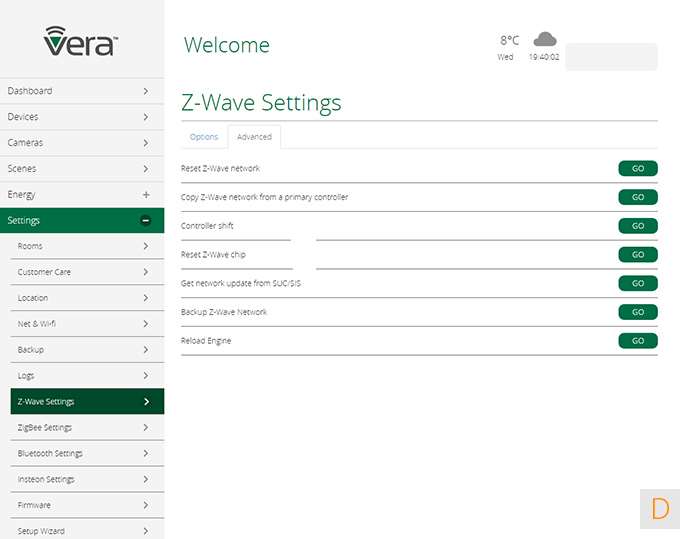
Task: Click the blank account field at top right
Action: 611,57
